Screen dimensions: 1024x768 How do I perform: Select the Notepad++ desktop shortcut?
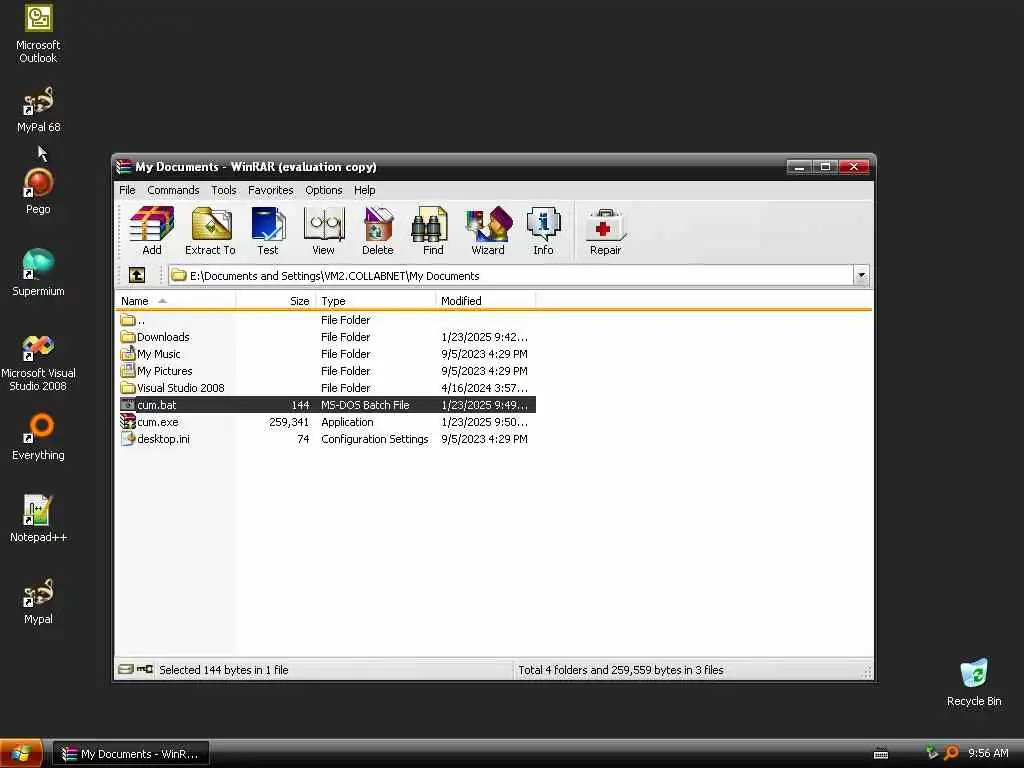coord(38,519)
